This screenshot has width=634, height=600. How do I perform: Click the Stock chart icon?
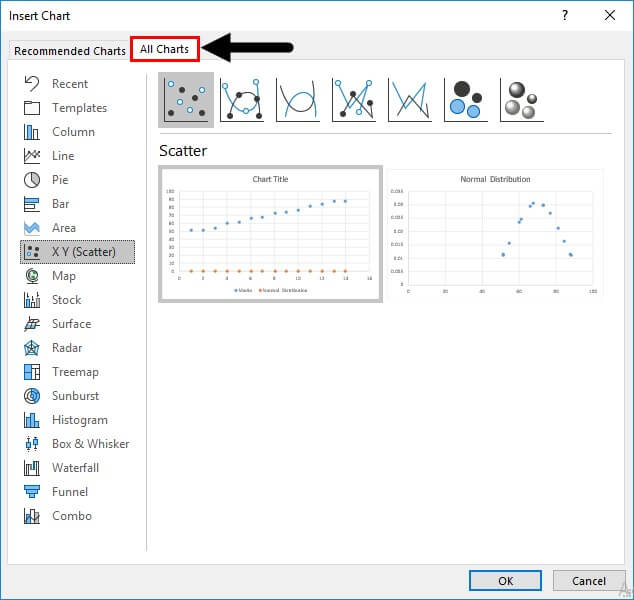(32, 300)
